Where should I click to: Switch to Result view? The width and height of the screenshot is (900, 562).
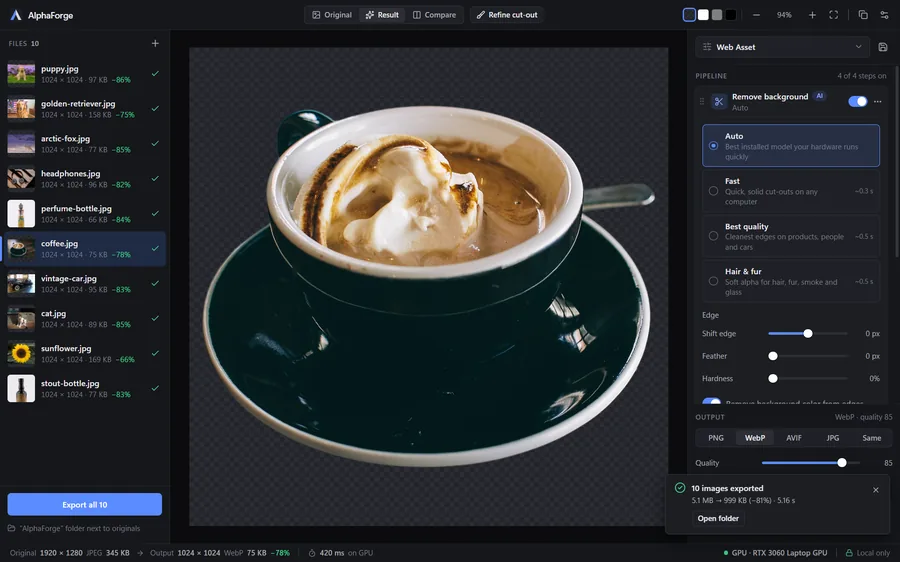pos(382,15)
